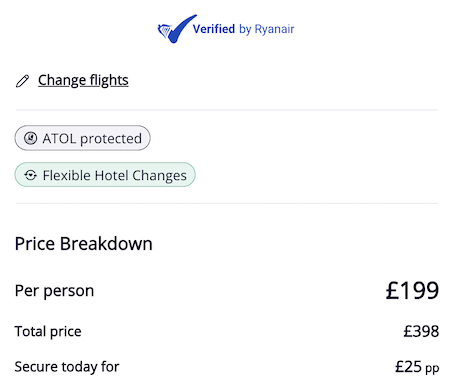Click the Total price label

click(x=48, y=332)
